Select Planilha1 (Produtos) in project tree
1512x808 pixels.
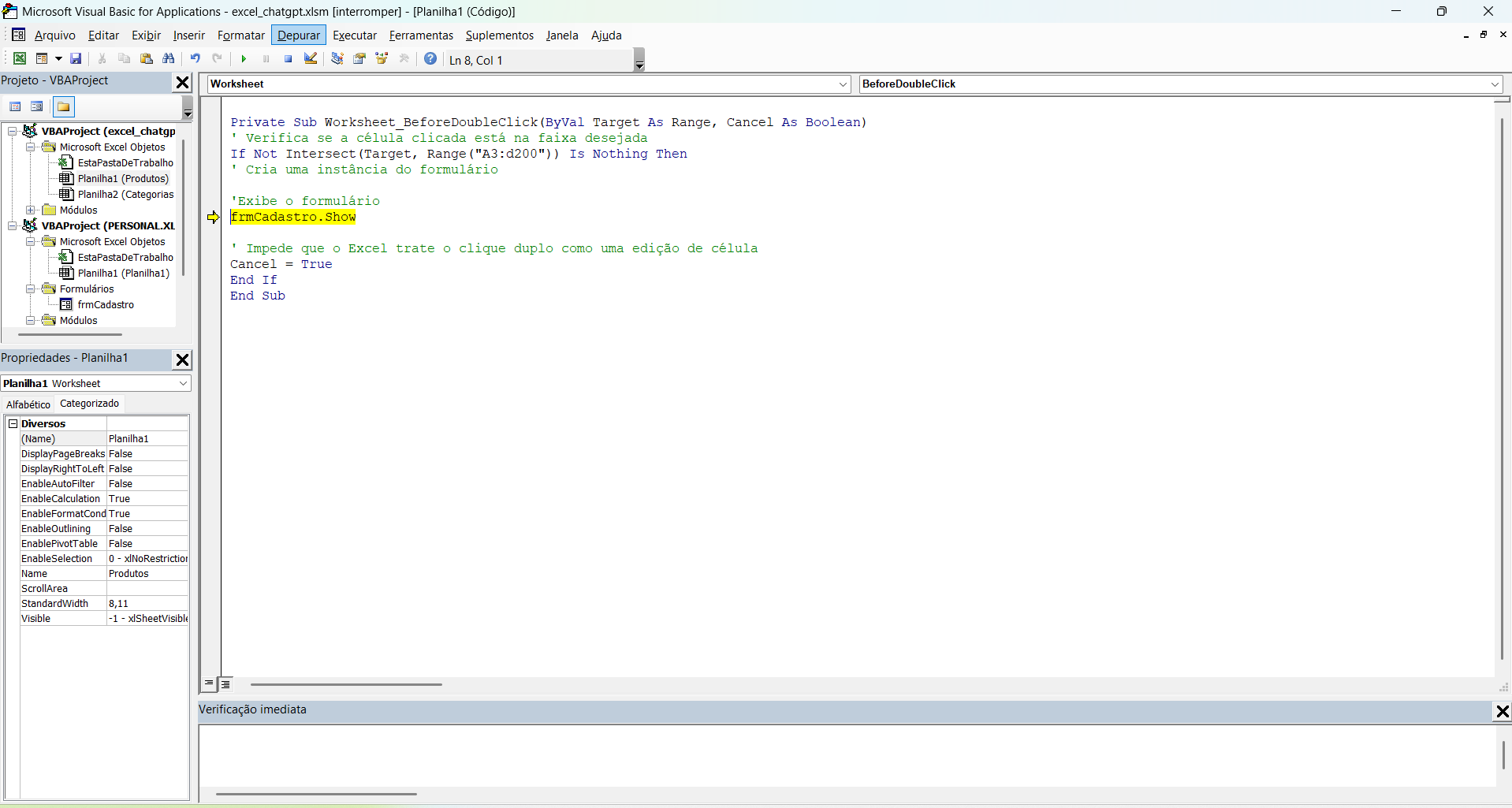click(123, 179)
